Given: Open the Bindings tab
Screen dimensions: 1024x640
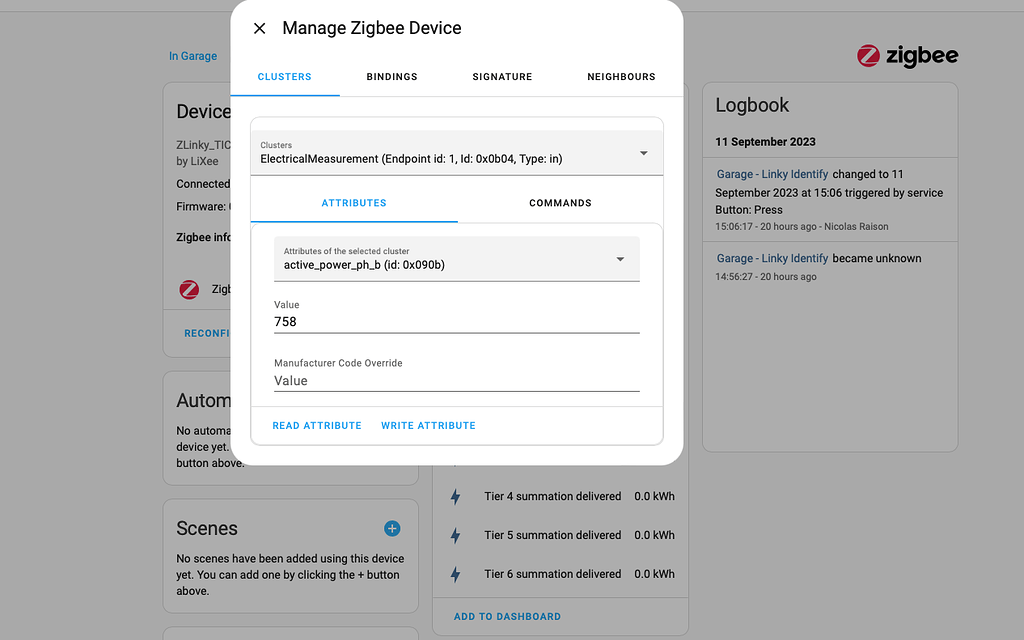Looking at the screenshot, I should click(x=392, y=76).
